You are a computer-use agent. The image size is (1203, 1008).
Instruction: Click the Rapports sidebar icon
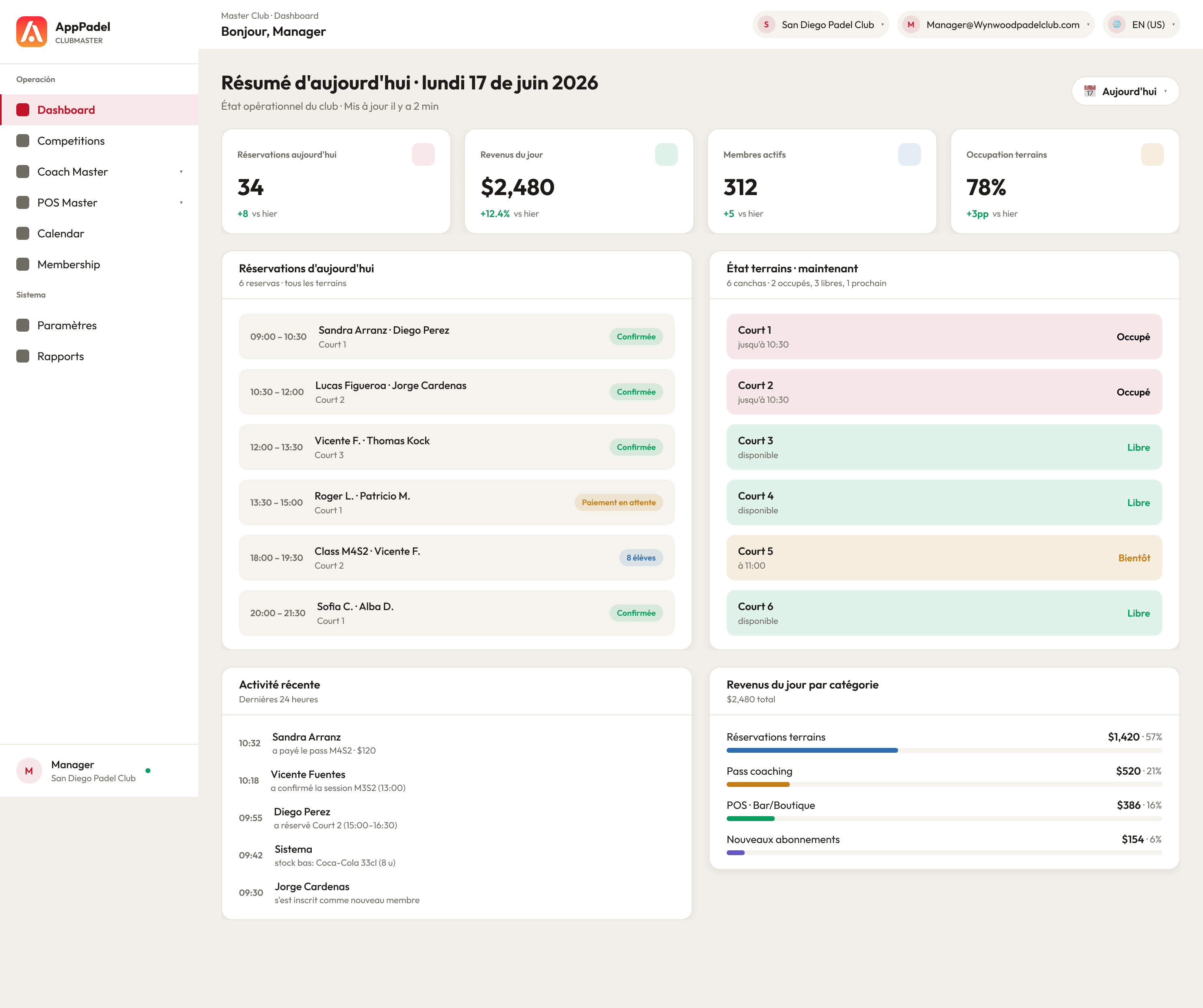pyautogui.click(x=23, y=356)
